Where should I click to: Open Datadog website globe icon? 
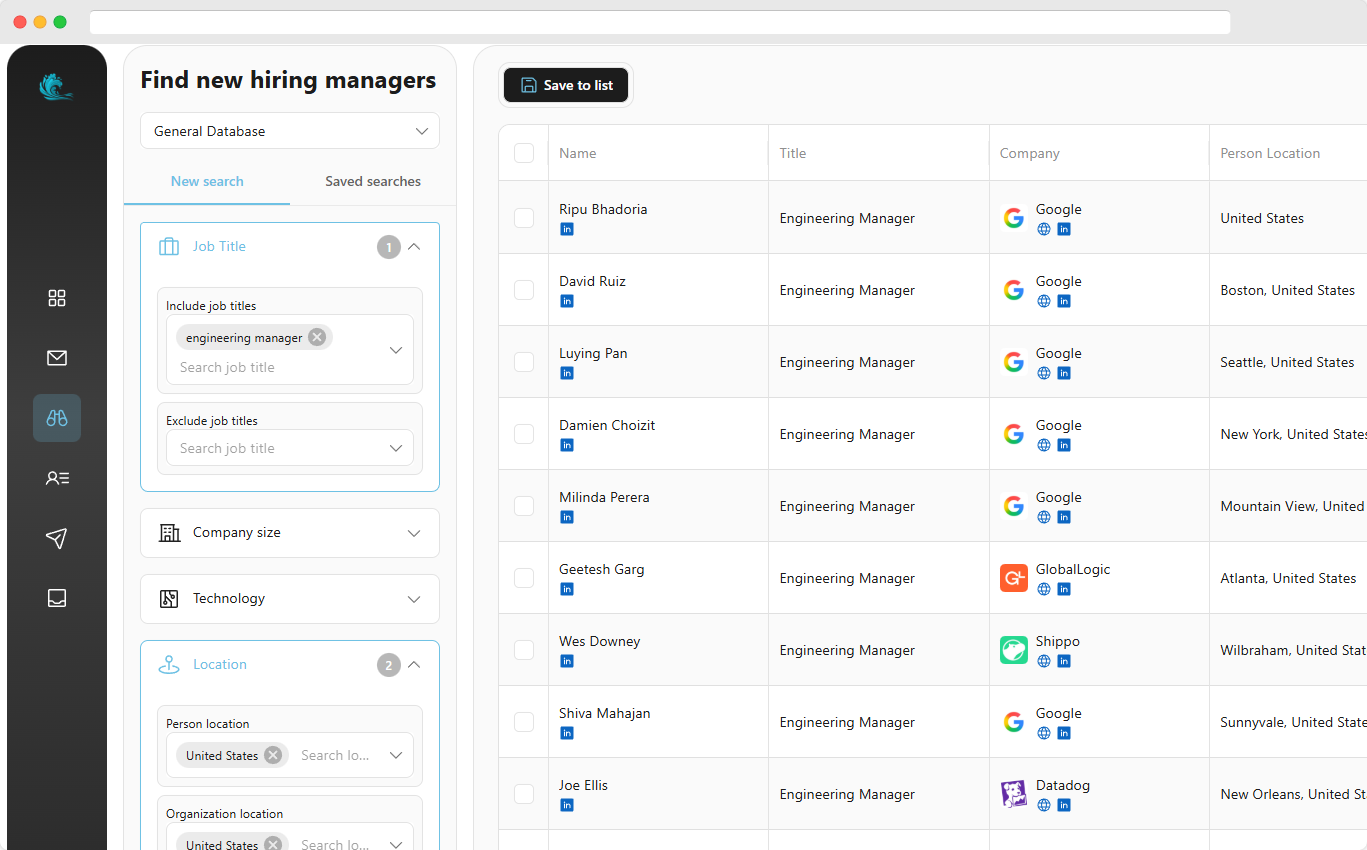pyautogui.click(x=1044, y=805)
